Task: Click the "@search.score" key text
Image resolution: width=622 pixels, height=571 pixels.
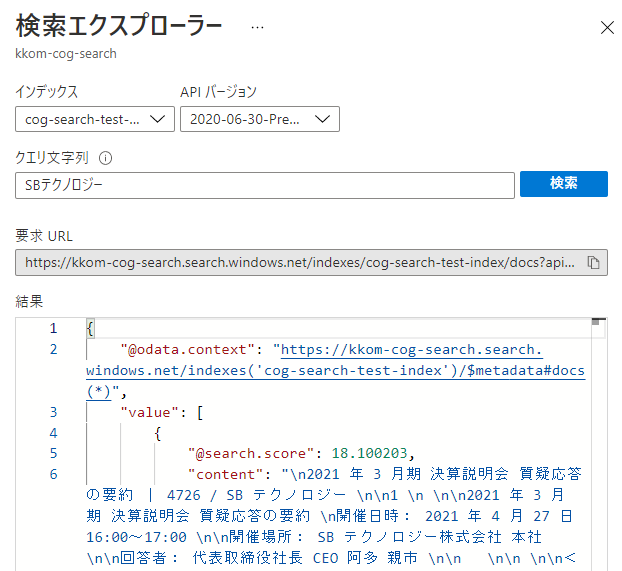Action: click(x=251, y=454)
